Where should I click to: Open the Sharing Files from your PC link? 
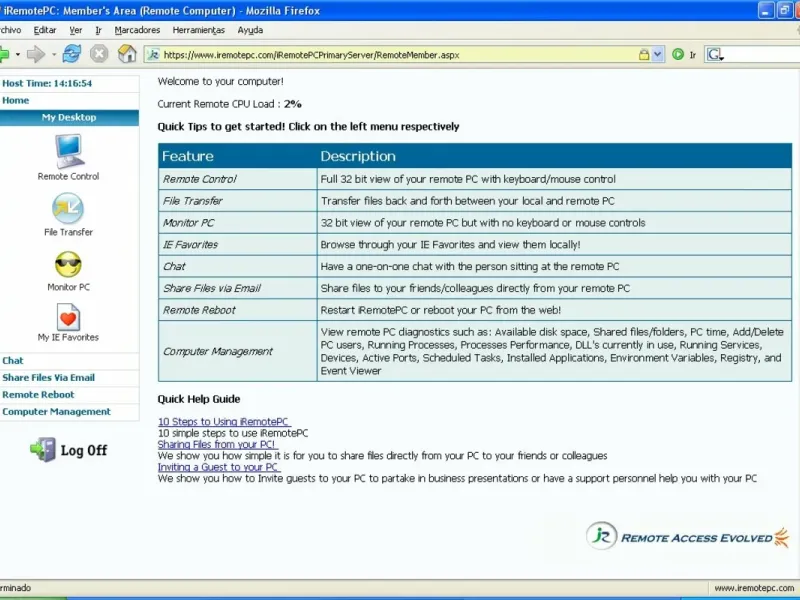point(217,444)
